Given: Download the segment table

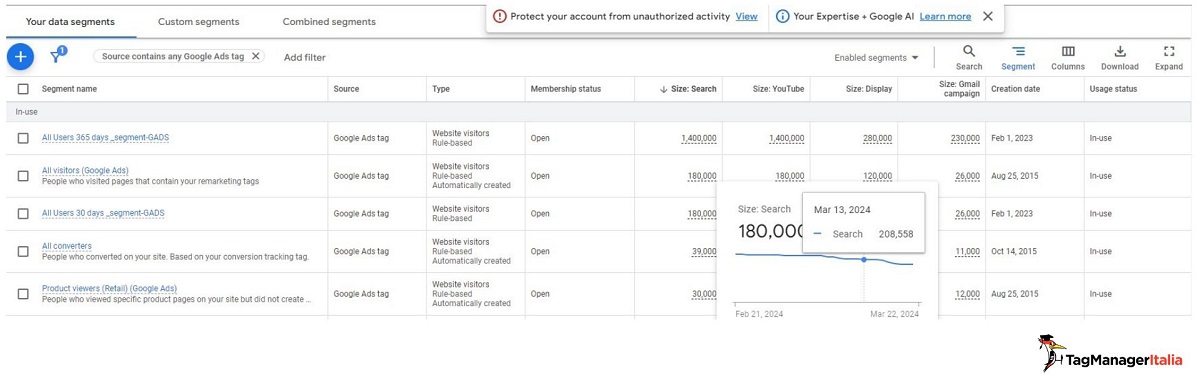Looking at the screenshot, I should click(1120, 57).
